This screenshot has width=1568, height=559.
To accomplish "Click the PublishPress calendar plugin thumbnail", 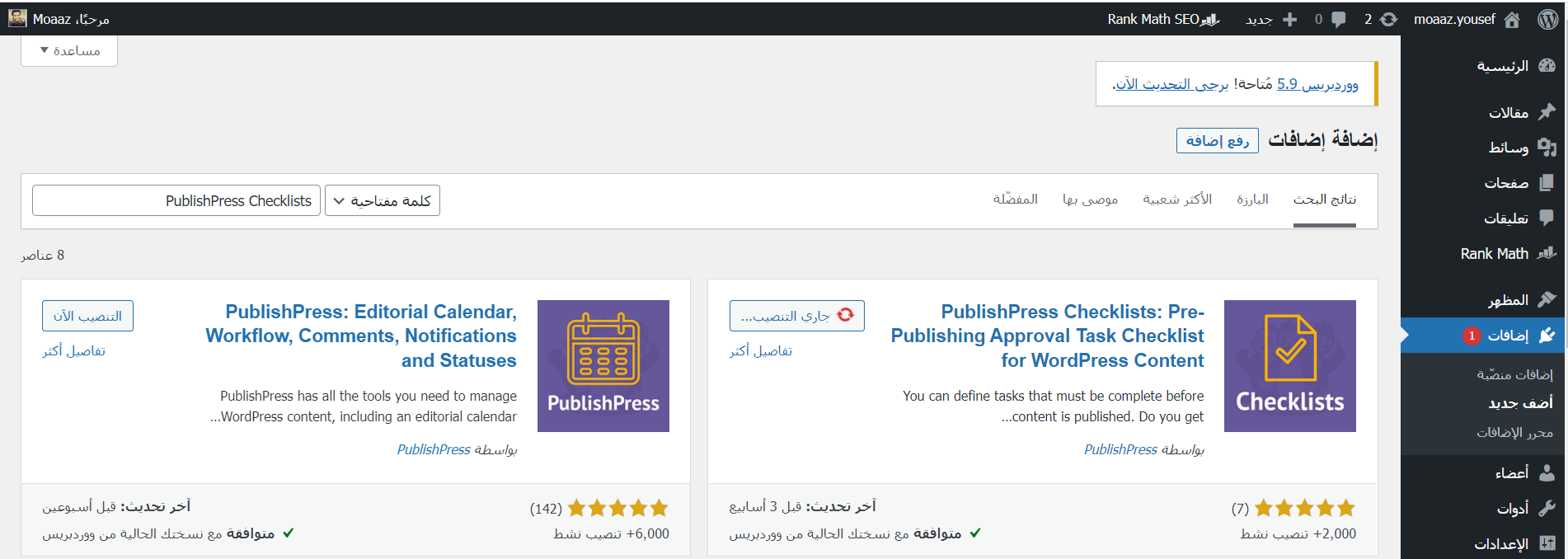I will coord(603,366).
